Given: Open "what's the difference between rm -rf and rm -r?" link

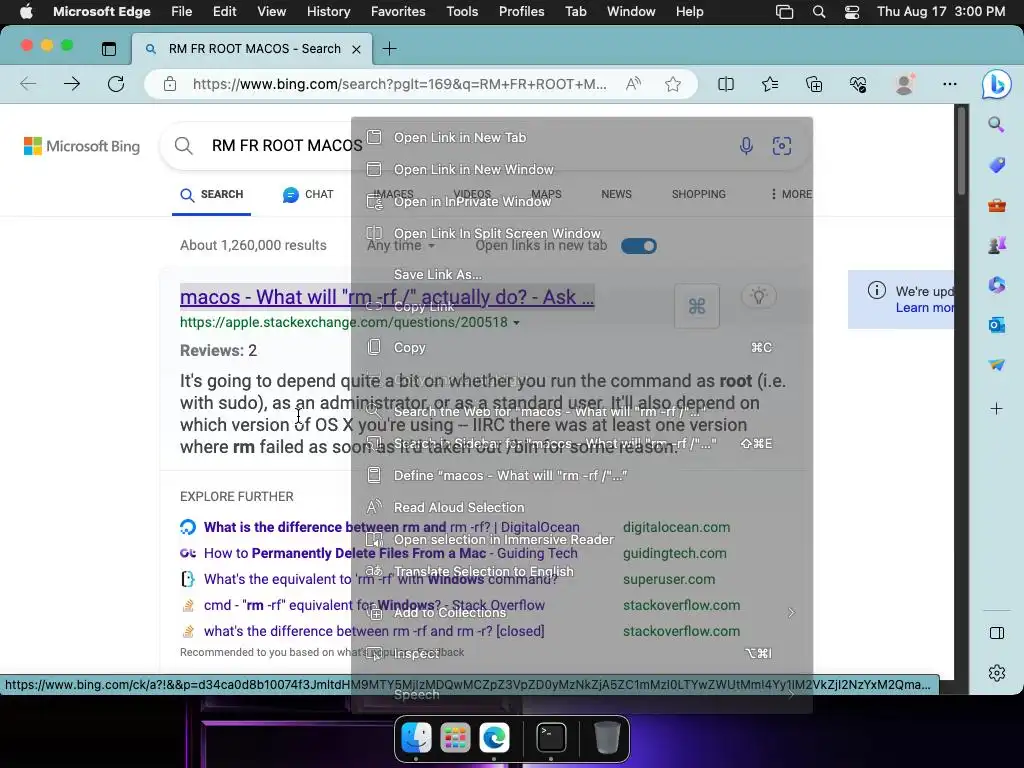Looking at the screenshot, I should [374, 632].
